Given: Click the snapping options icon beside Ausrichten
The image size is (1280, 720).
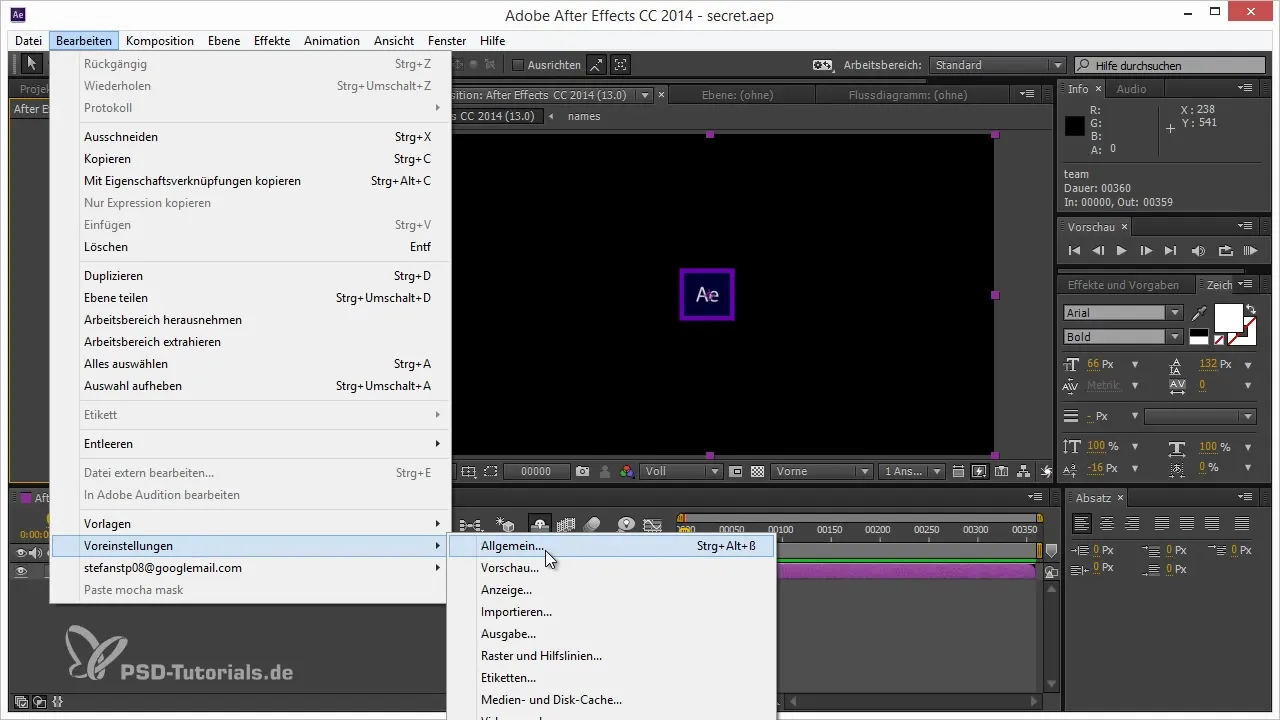Looking at the screenshot, I should 597,65.
